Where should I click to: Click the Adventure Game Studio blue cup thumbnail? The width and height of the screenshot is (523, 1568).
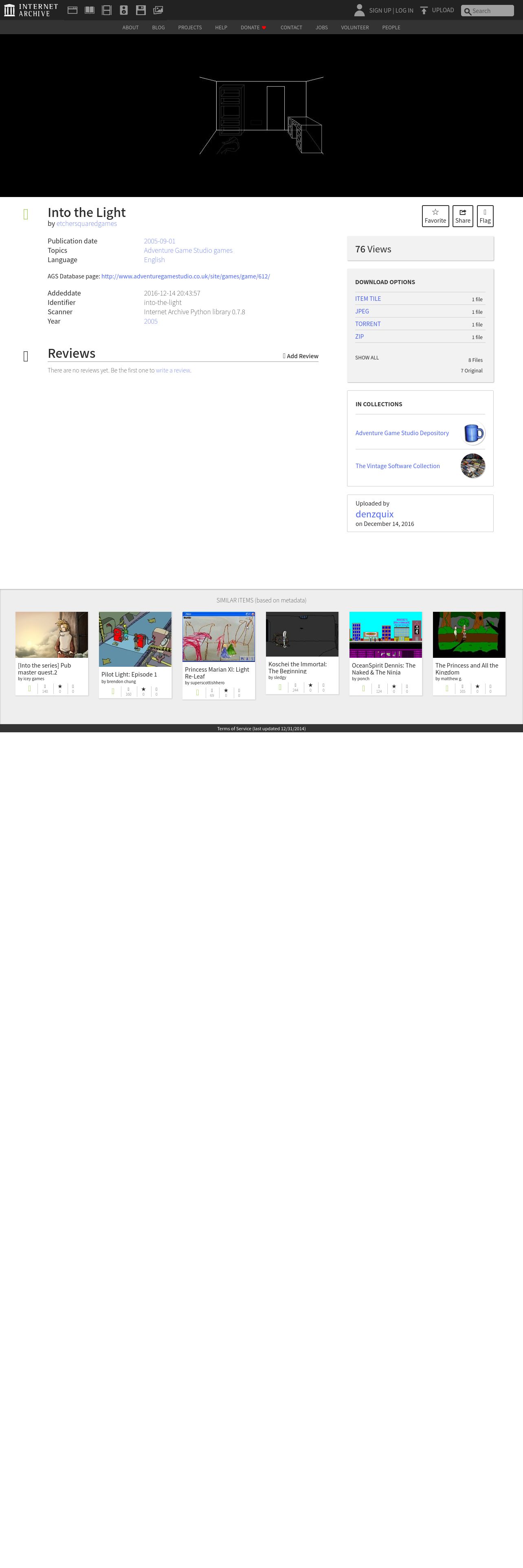[473, 434]
